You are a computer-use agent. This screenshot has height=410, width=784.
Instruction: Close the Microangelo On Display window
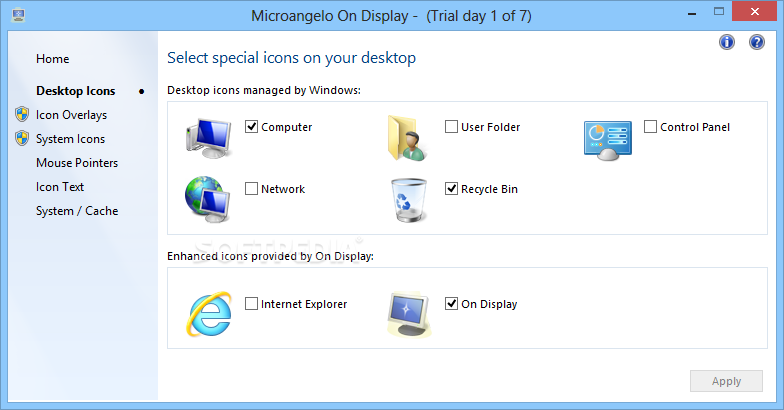tap(755, 12)
